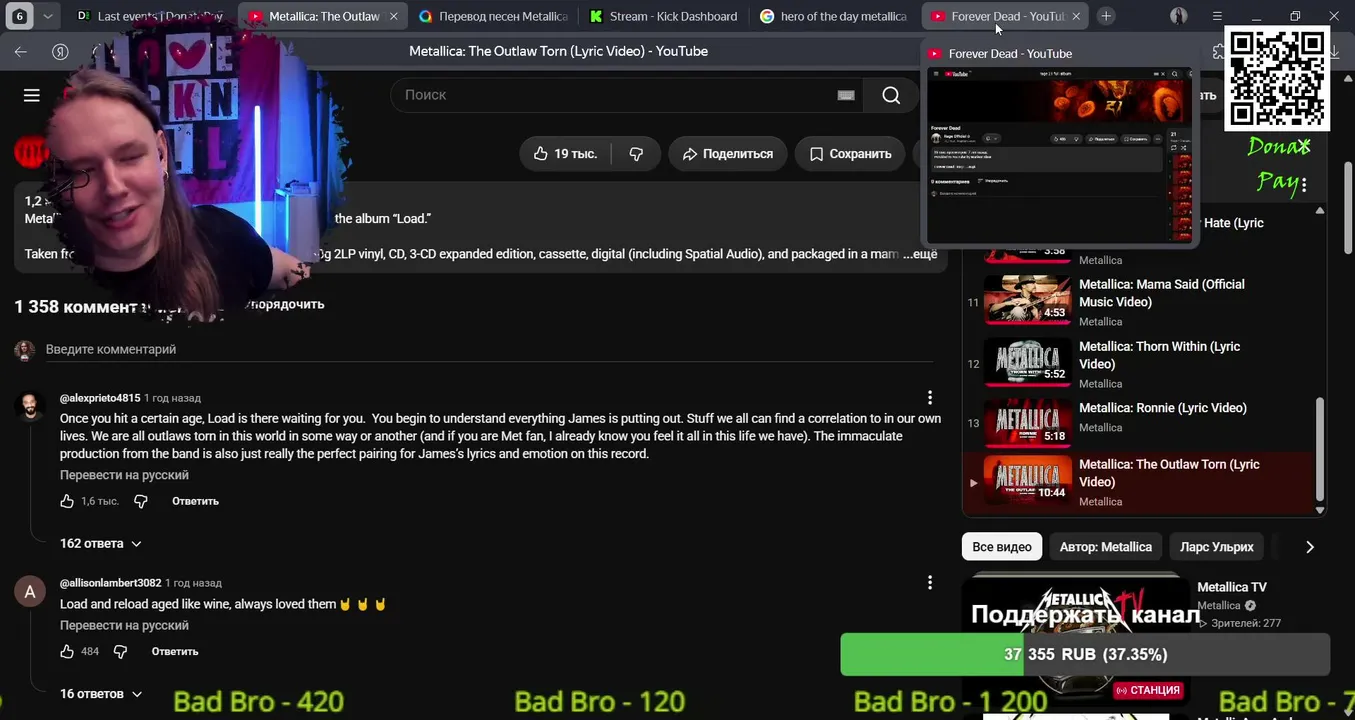
Task: Open the Yandex home icon in toolbar
Action: [60, 52]
